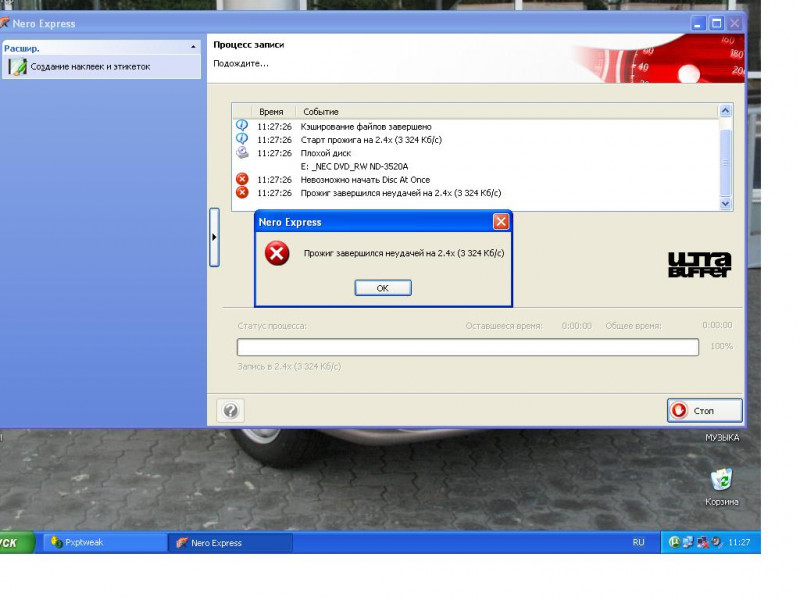Screen dimensions: 800x600
Task: Open Nero Express help with the question mark button
Action: (x=231, y=410)
